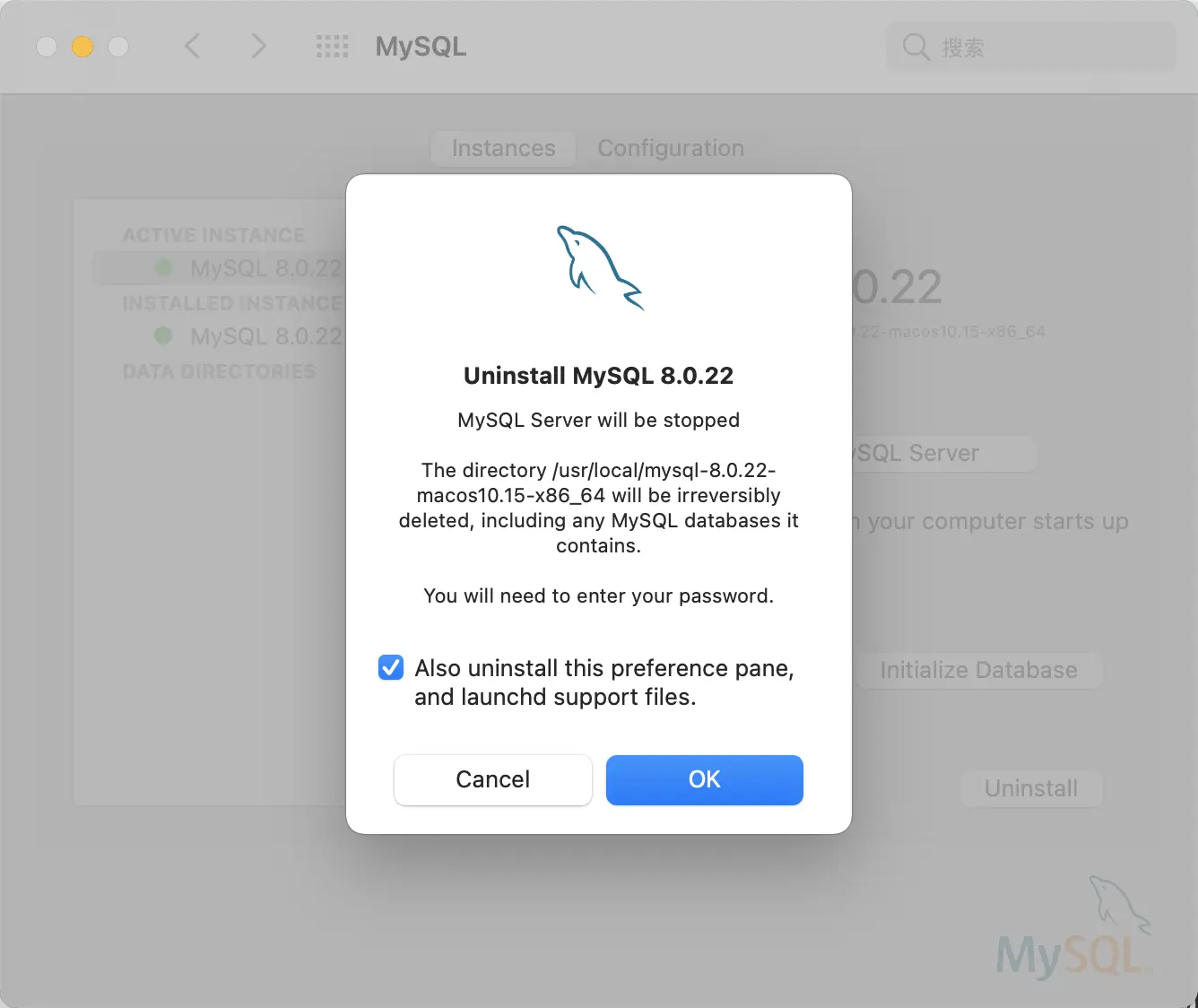Select active instance MySQL 8.0.22
The width and height of the screenshot is (1198, 1008).
(219, 268)
